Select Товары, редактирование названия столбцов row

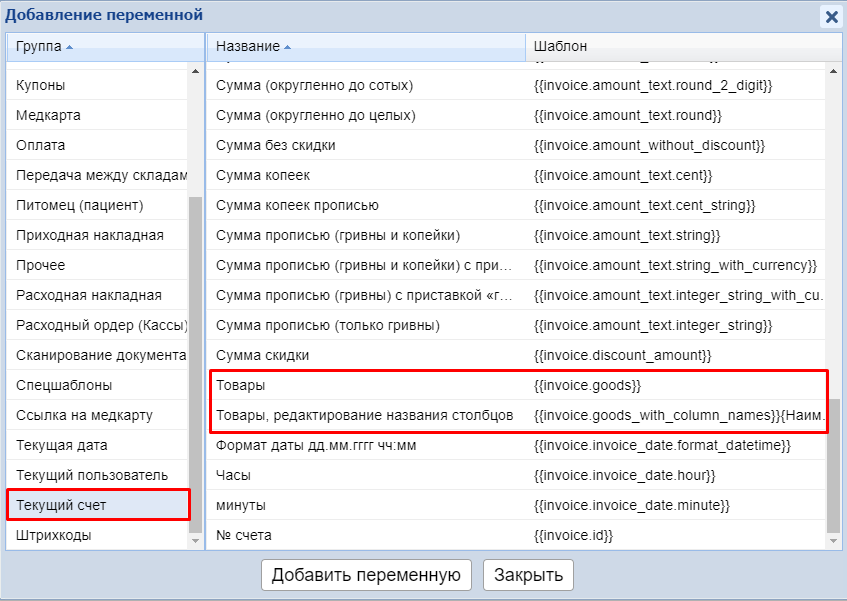click(x=364, y=415)
